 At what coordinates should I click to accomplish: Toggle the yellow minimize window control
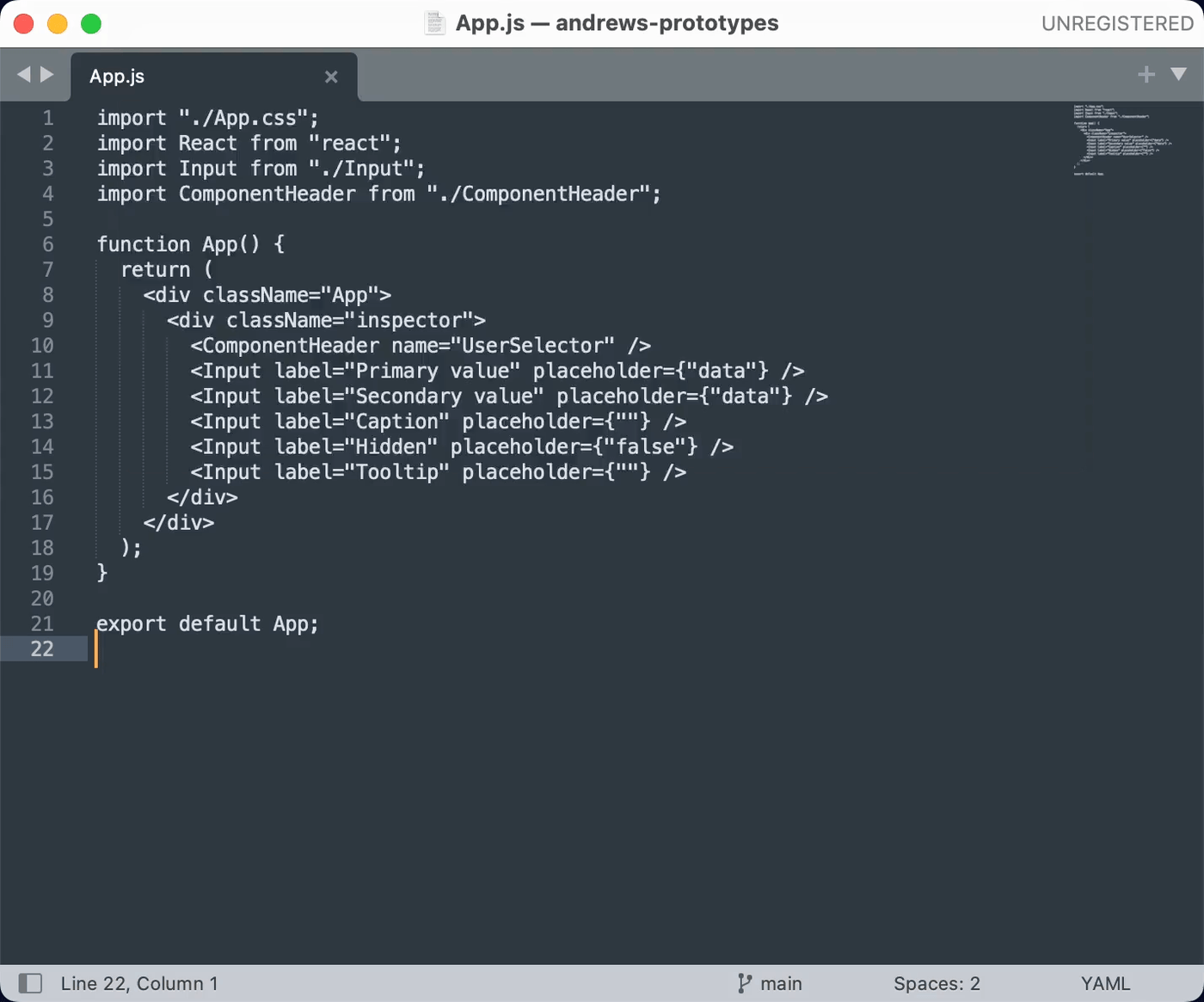(57, 23)
